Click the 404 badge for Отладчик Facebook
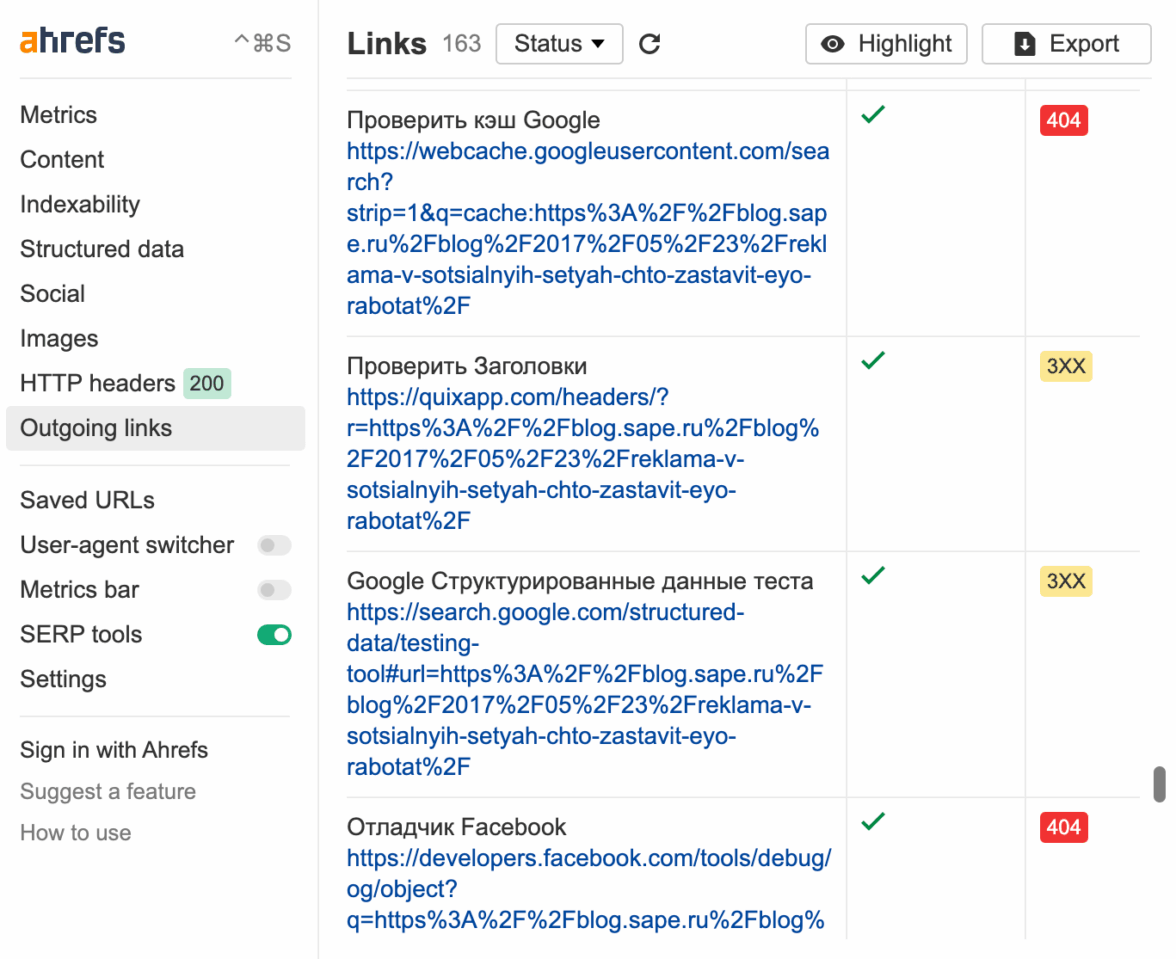This screenshot has width=1176, height=959. tap(1063, 827)
